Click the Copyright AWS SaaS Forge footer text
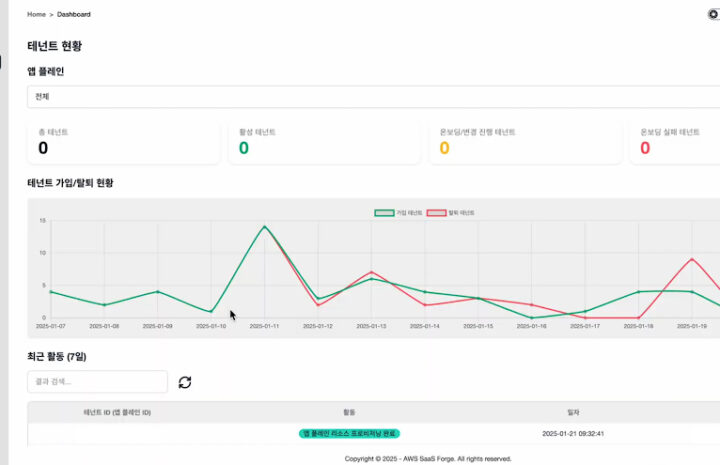 (428, 459)
